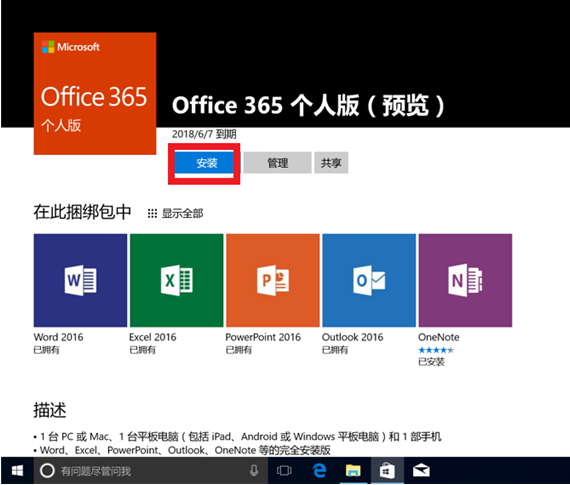Click the 已安装 status under OneNote
The height and width of the screenshot is (485, 570).
click(x=431, y=362)
